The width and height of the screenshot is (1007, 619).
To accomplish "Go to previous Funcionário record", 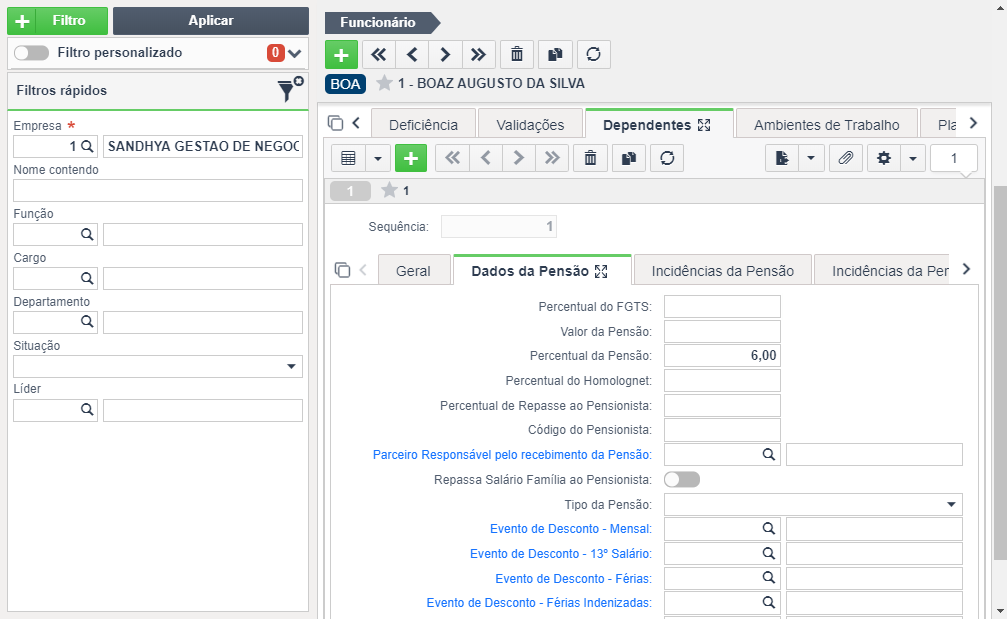I will (x=412, y=55).
